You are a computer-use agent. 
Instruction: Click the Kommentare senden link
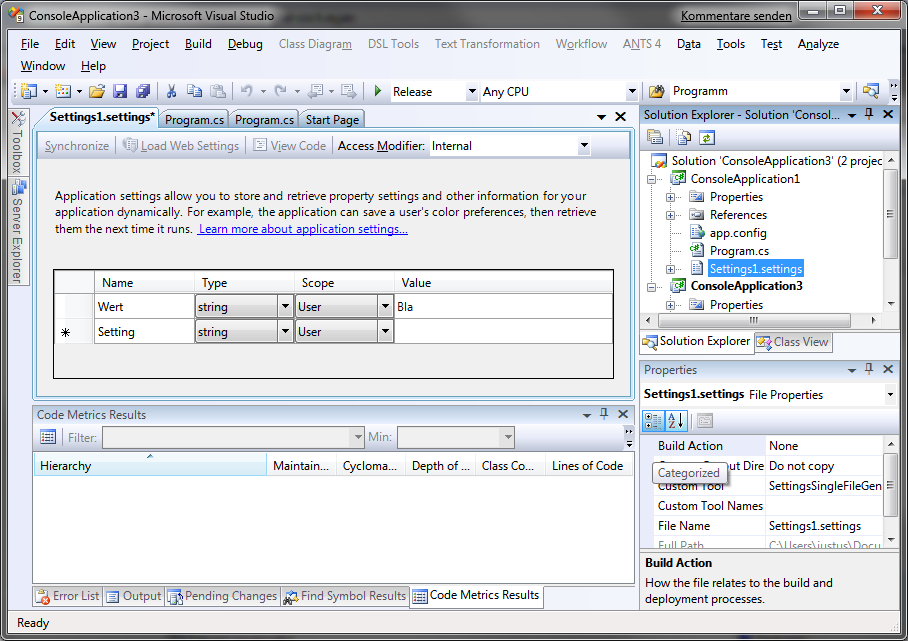[736, 16]
